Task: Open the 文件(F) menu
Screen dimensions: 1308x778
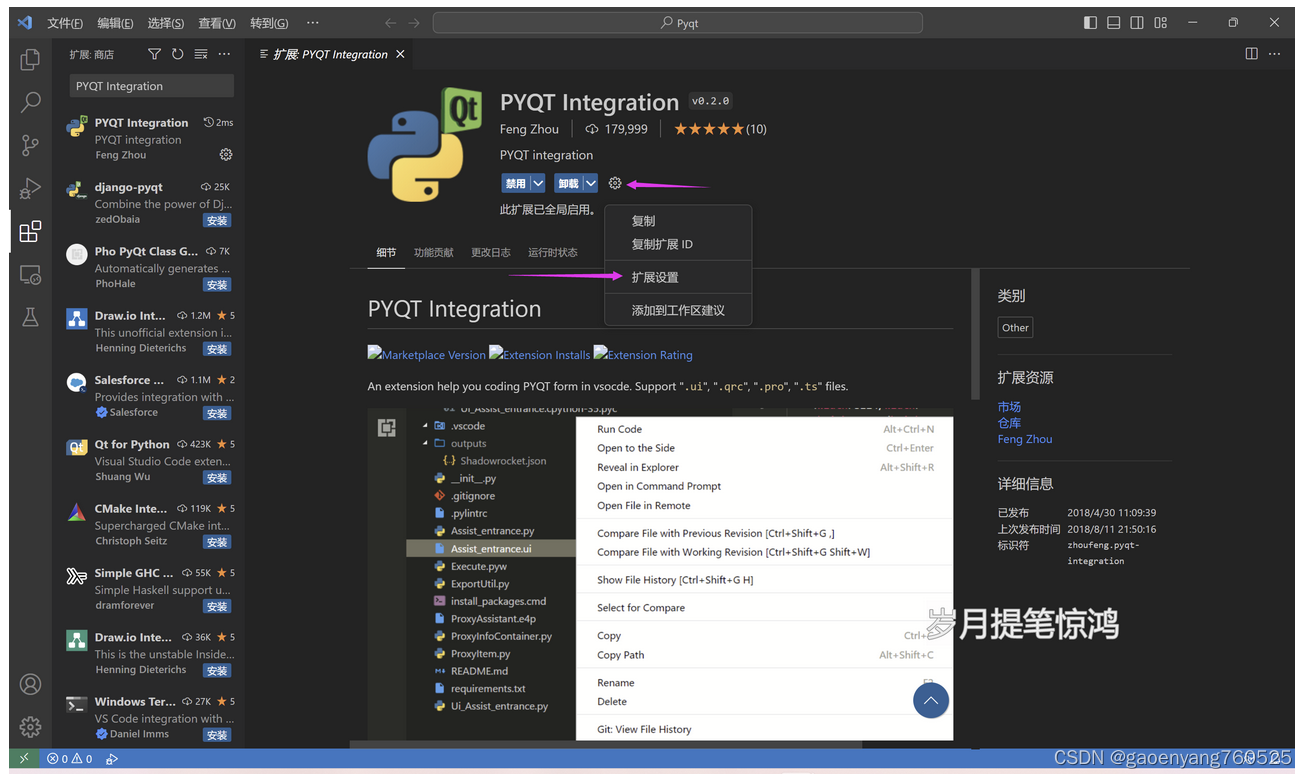Action: click(x=65, y=23)
